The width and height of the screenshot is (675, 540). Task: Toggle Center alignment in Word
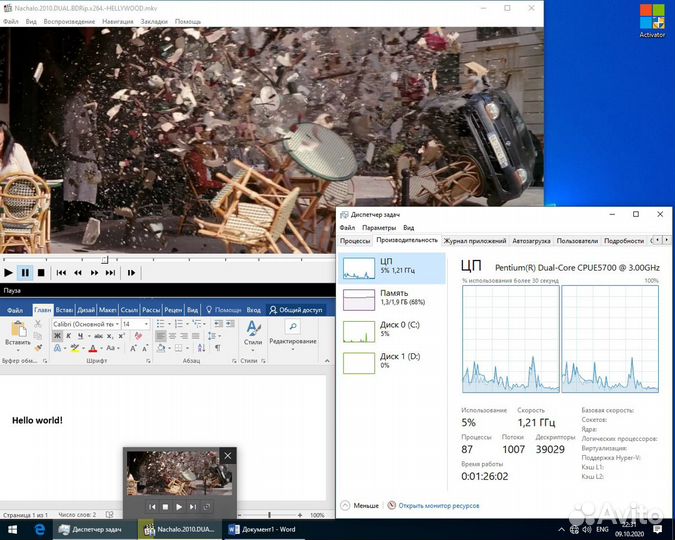click(172, 336)
